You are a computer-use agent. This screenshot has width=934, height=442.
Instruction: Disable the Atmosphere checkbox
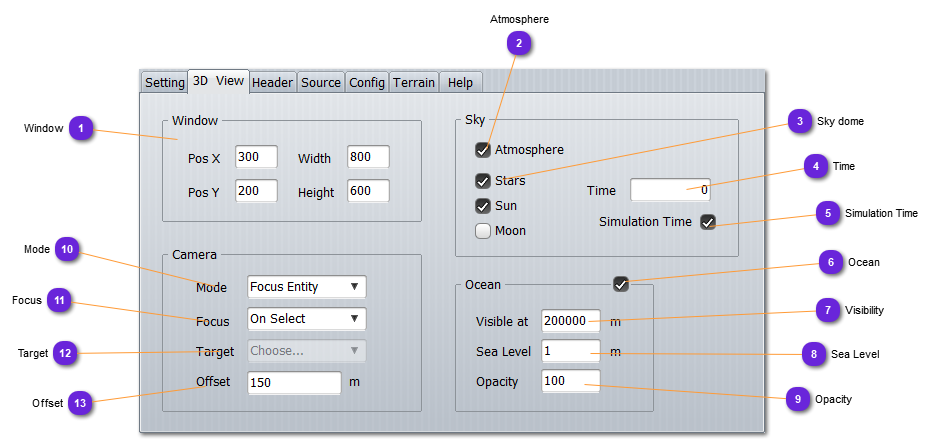click(483, 150)
